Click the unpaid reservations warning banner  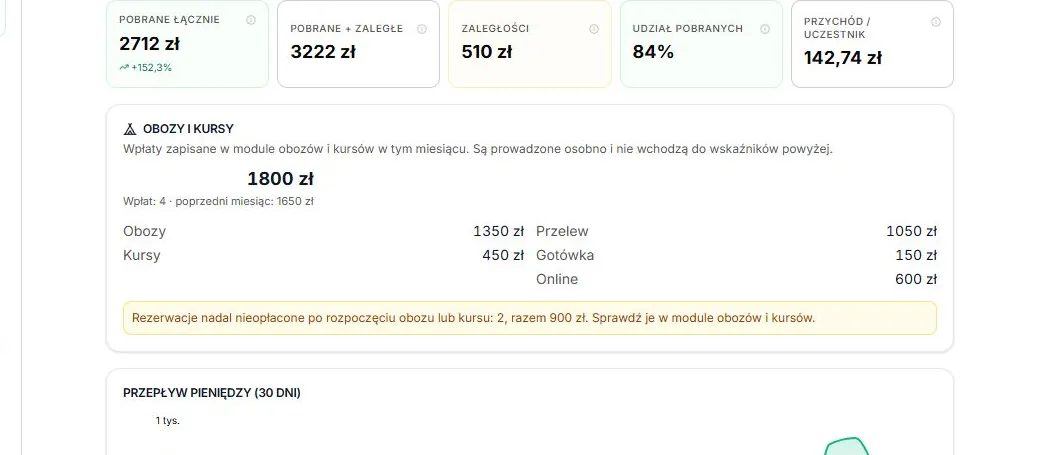coord(530,318)
